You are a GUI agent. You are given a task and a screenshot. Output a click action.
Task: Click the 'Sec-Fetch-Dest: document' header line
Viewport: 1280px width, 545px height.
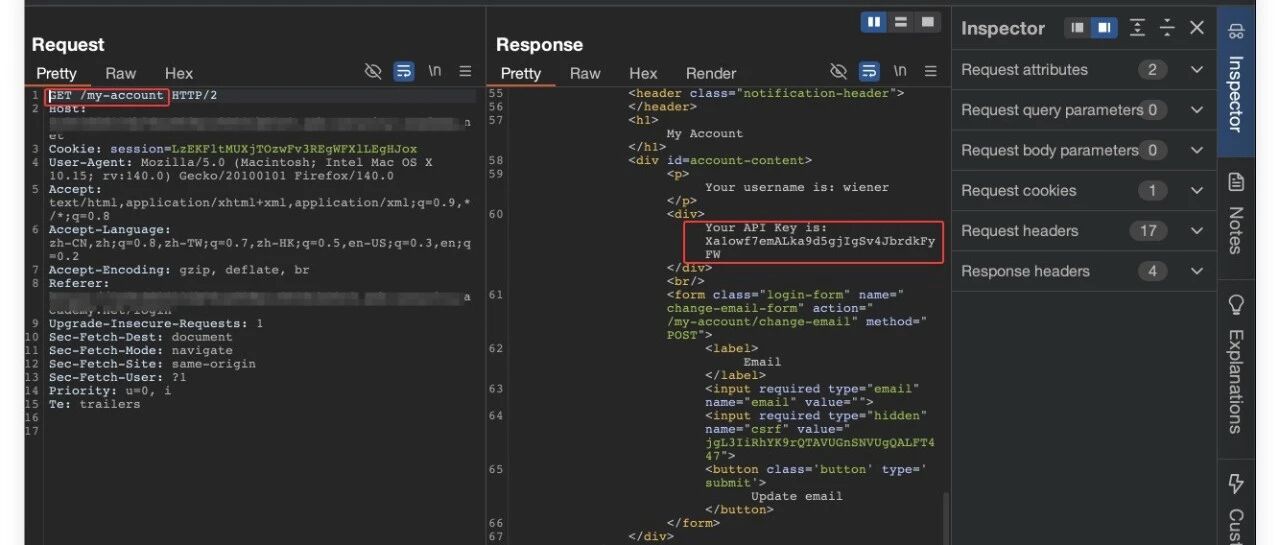pyautogui.click(x=140, y=337)
